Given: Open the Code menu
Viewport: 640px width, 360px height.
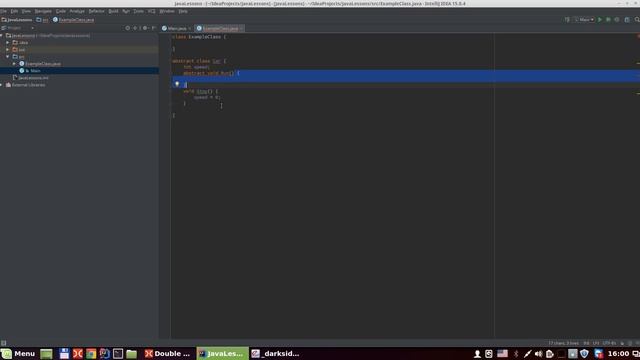Looking at the screenshot, I should tap(61, 11).
